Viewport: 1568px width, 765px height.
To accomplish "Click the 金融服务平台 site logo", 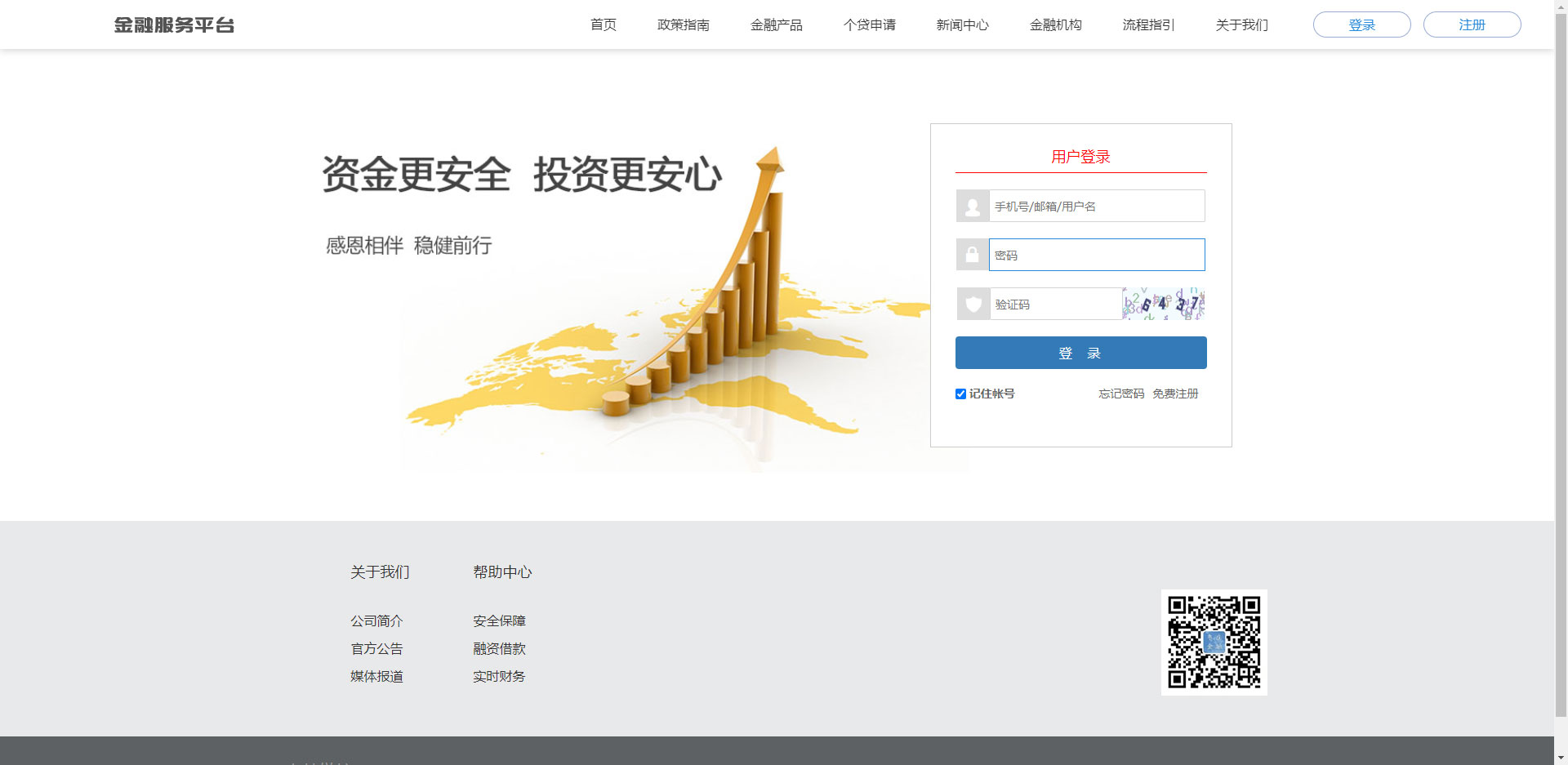I will 174,25.
